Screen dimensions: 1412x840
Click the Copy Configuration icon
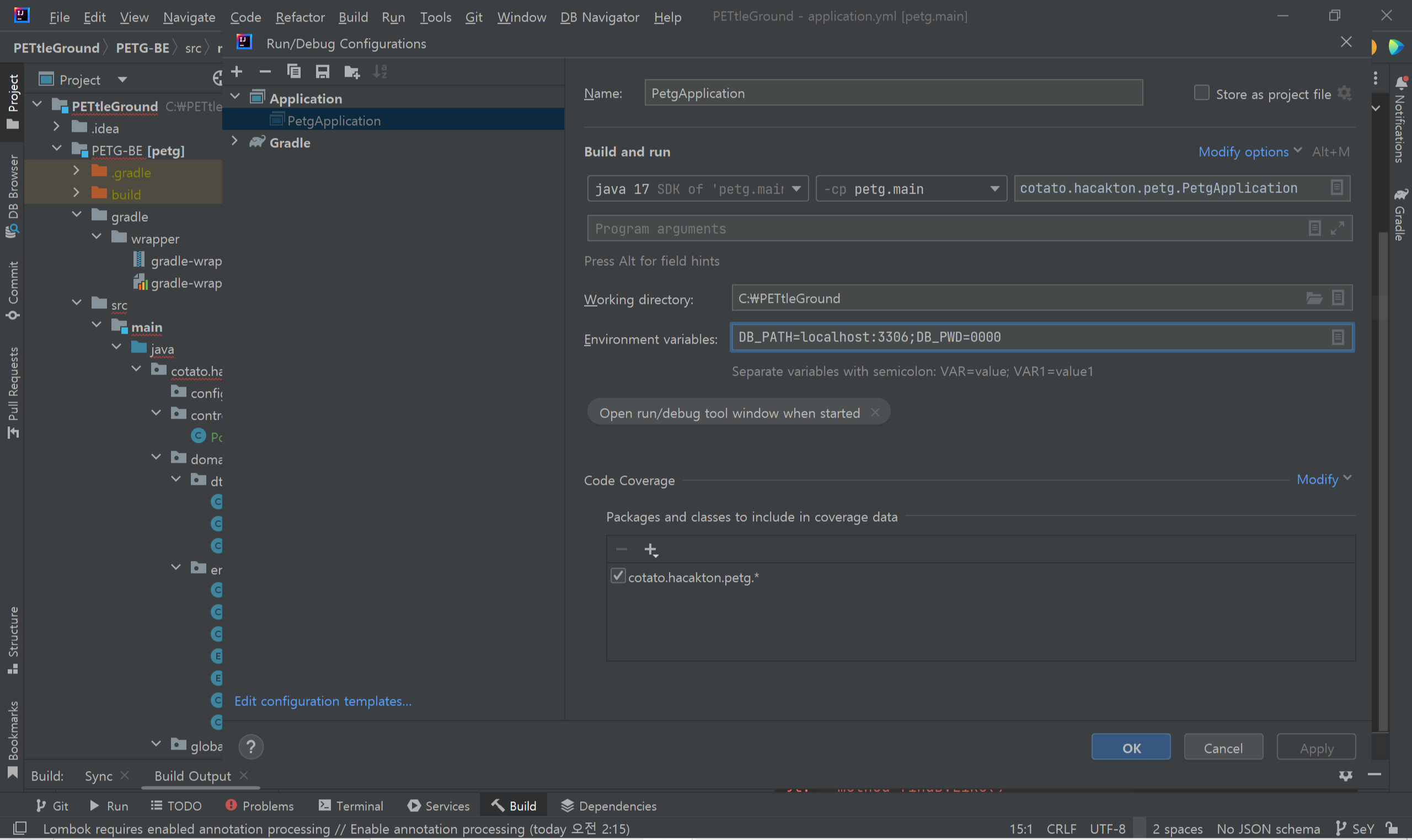pyautogui.click(x=294, y=71)
